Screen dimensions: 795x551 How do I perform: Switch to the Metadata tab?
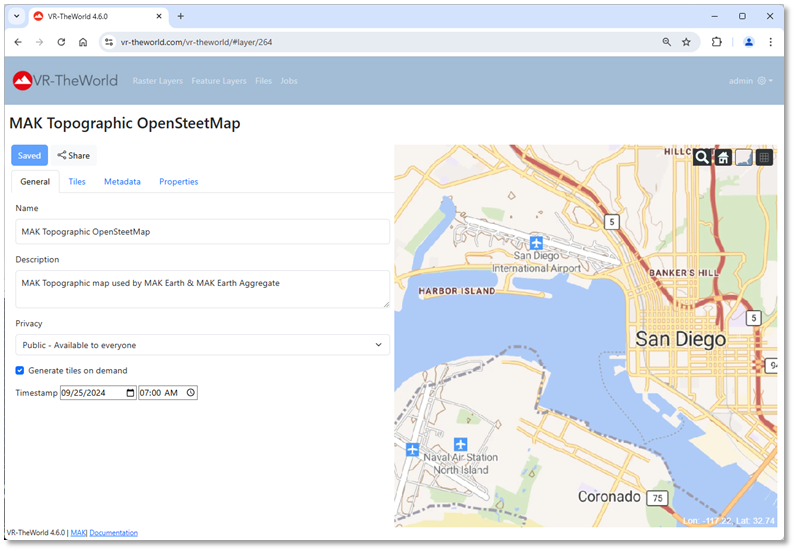122,182
